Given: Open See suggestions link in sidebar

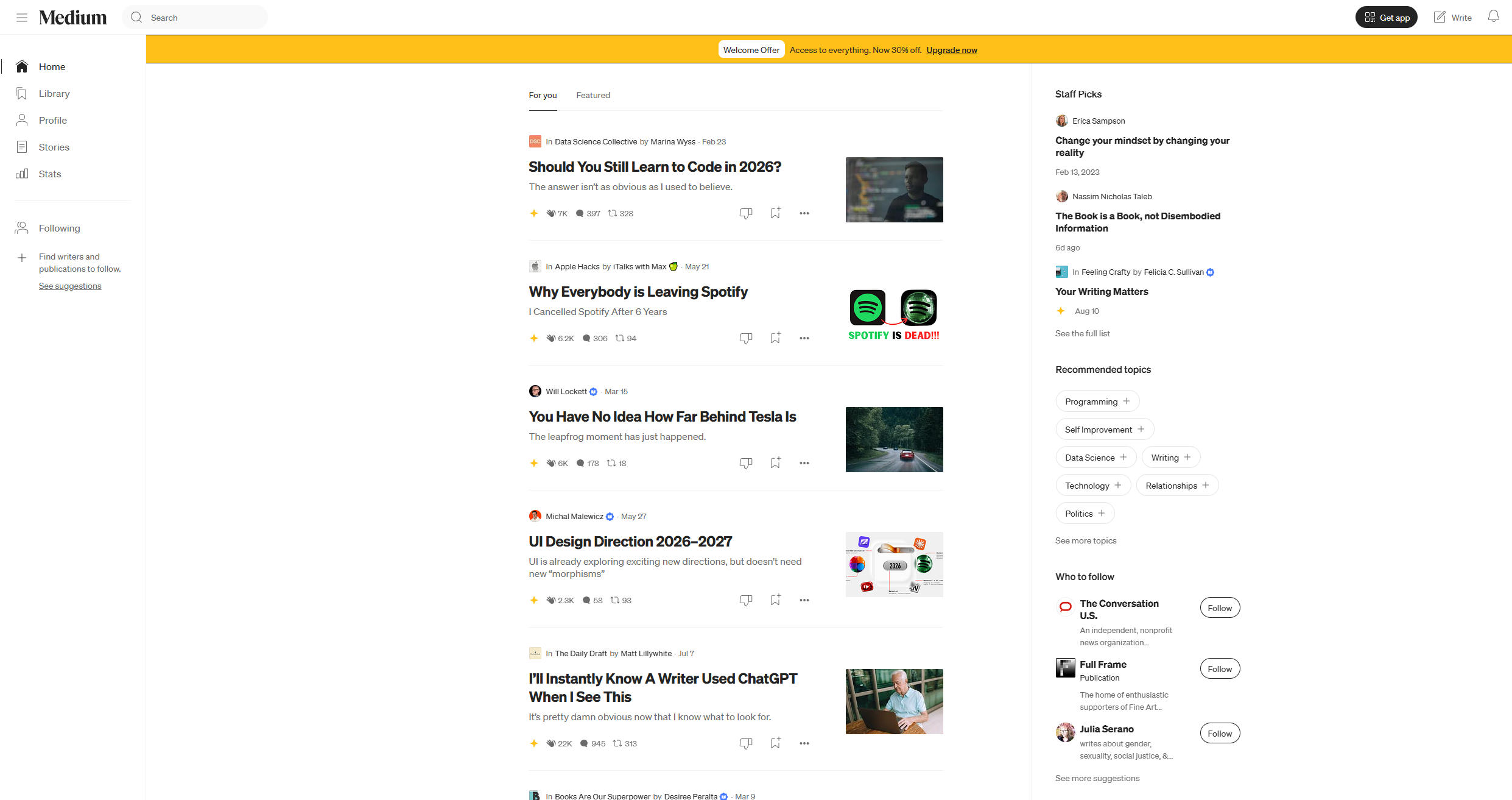Looking at the screenshot, I should coord(70,286).
